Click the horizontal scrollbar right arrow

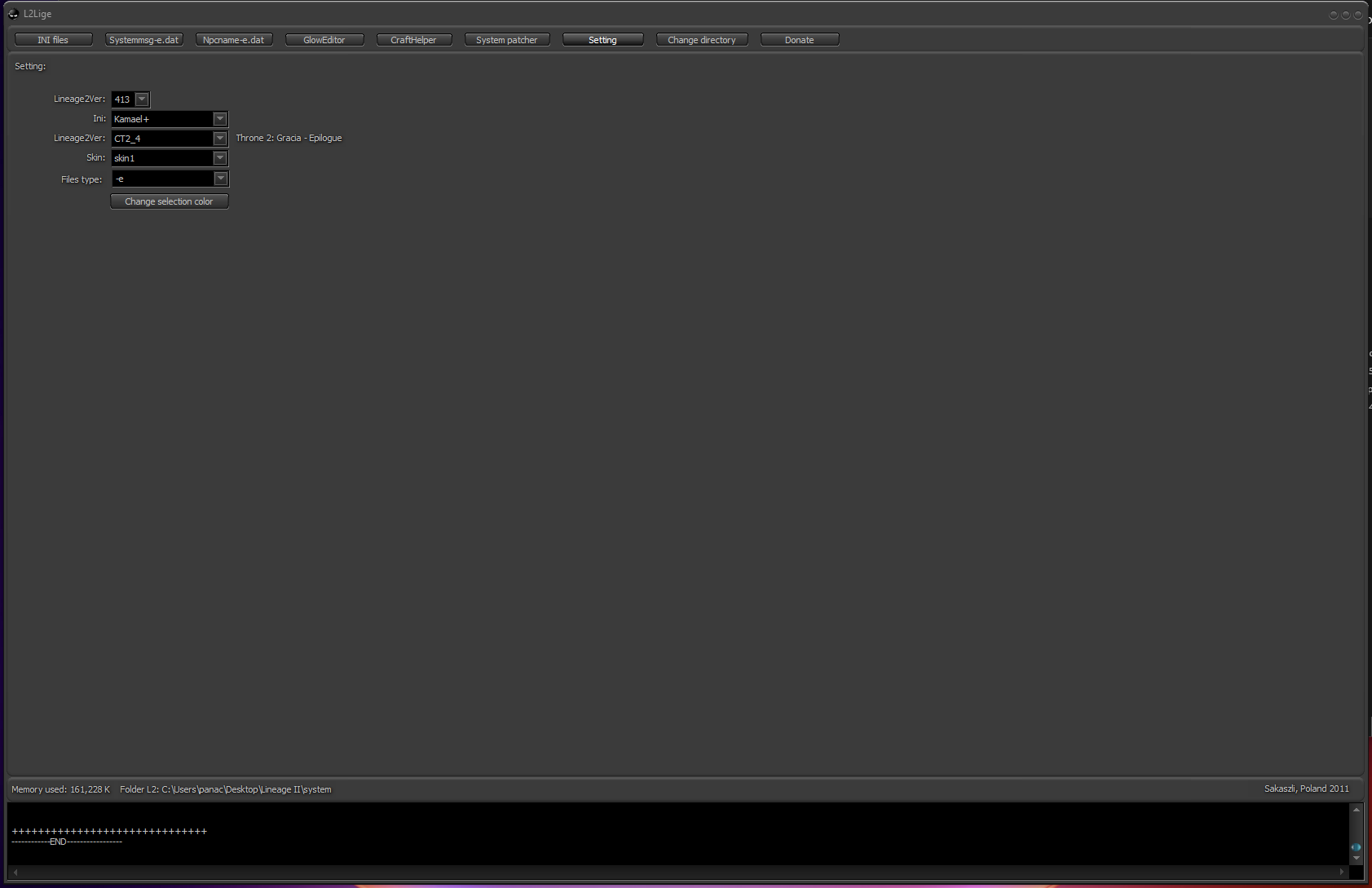pyautogui.click(x=1342, y=872)
